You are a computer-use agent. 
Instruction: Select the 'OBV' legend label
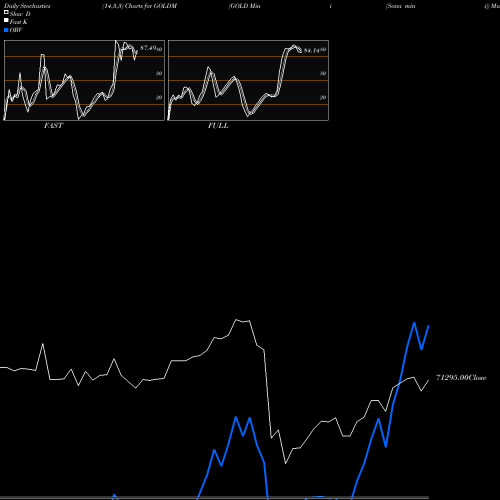point(16,30)
